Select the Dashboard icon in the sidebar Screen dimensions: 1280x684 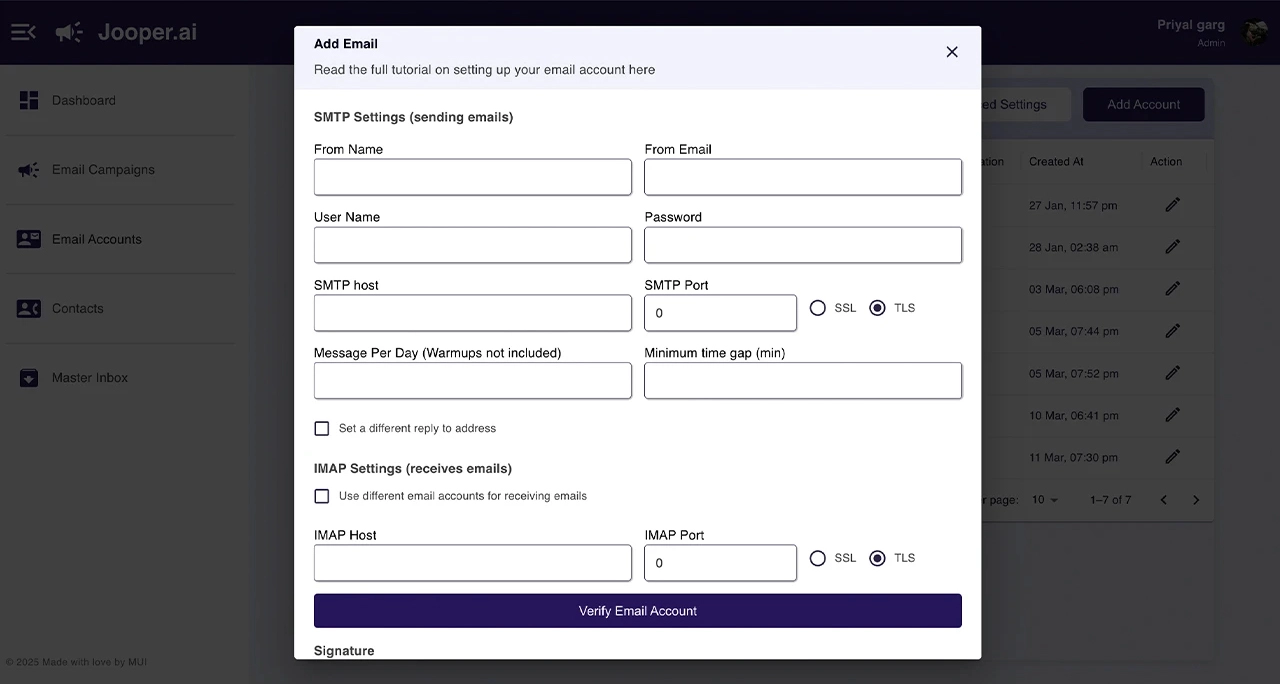[x=29, y=100]
